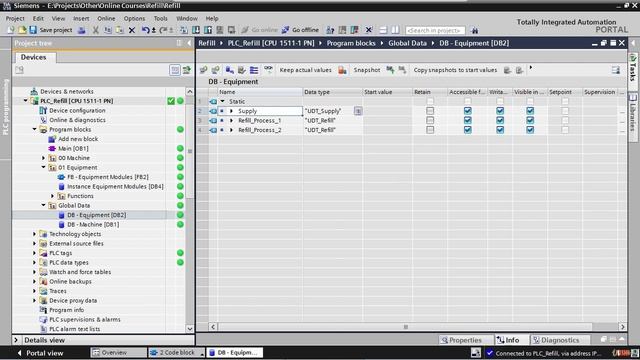Viewport: 640px width, 360px height.
Task: Click the 2 Code block taskbar button
Action: tap(176, 353)
